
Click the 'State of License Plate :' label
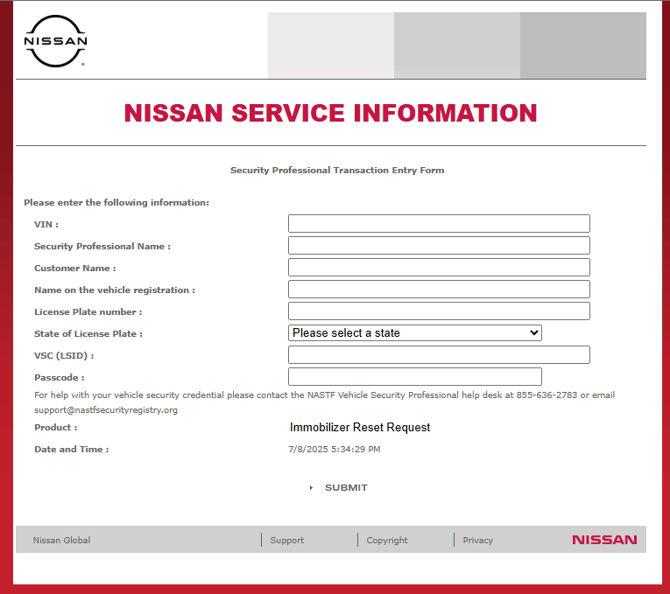coord(88,334)
